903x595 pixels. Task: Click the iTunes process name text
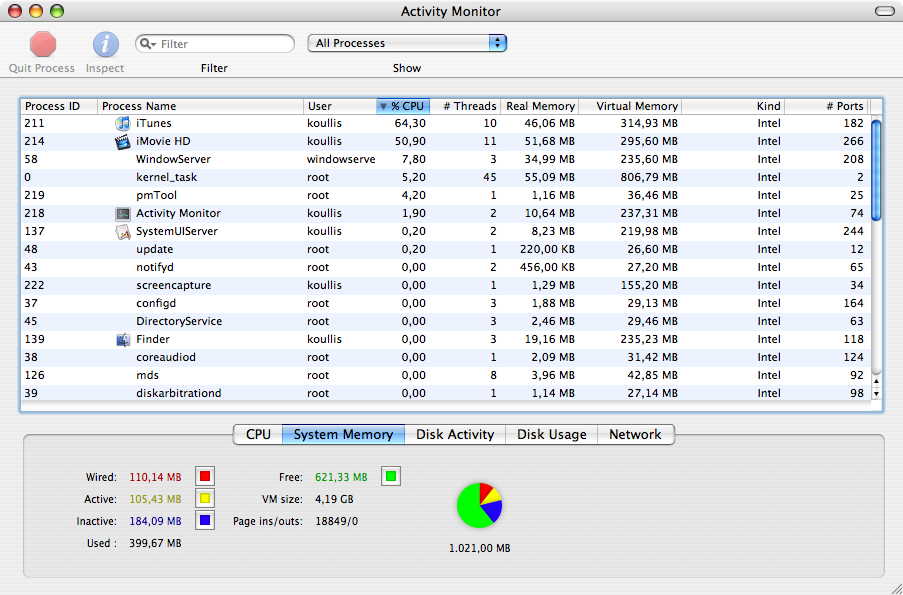[x=154, y=123]
